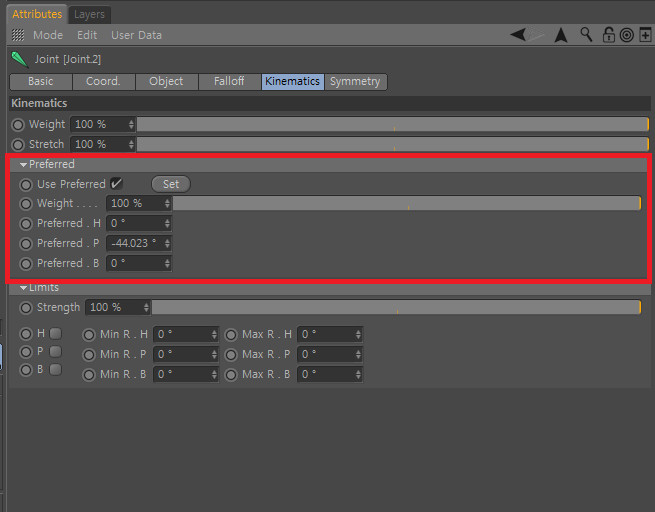Click the target mode icon
Screen dimensions: 655x512
[626, 35]
